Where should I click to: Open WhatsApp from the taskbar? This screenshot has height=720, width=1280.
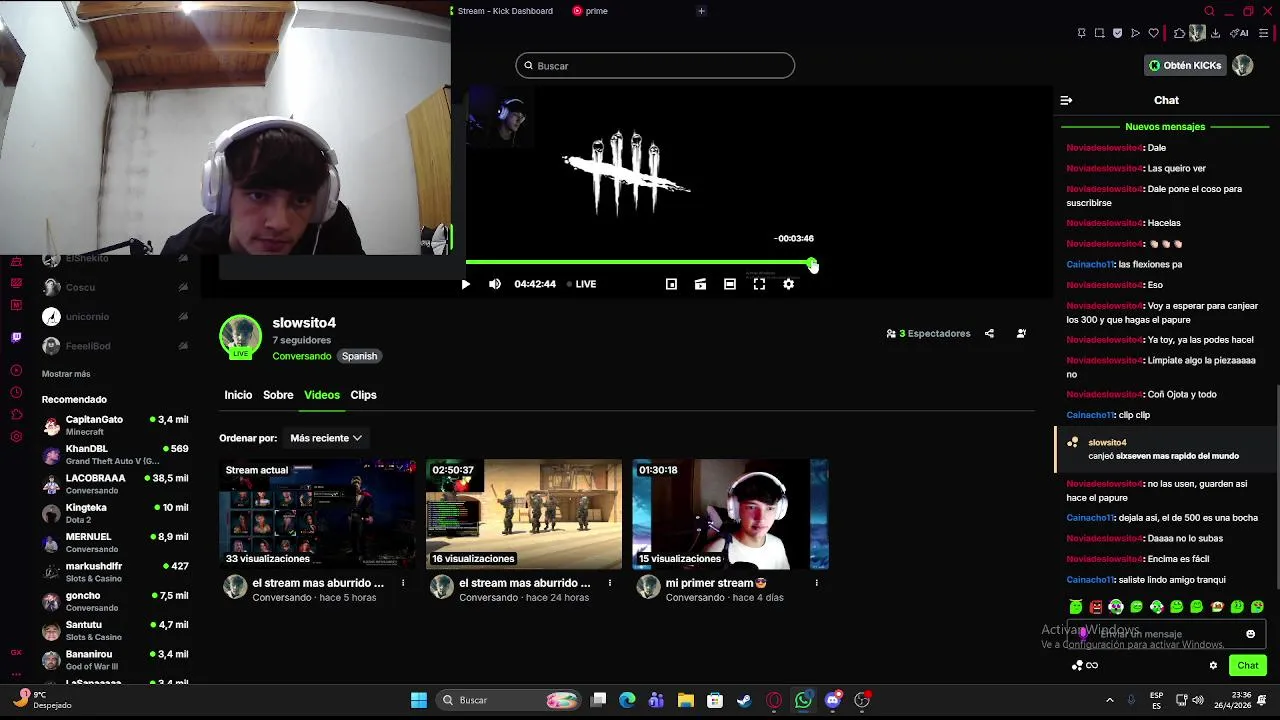(803, 700)
